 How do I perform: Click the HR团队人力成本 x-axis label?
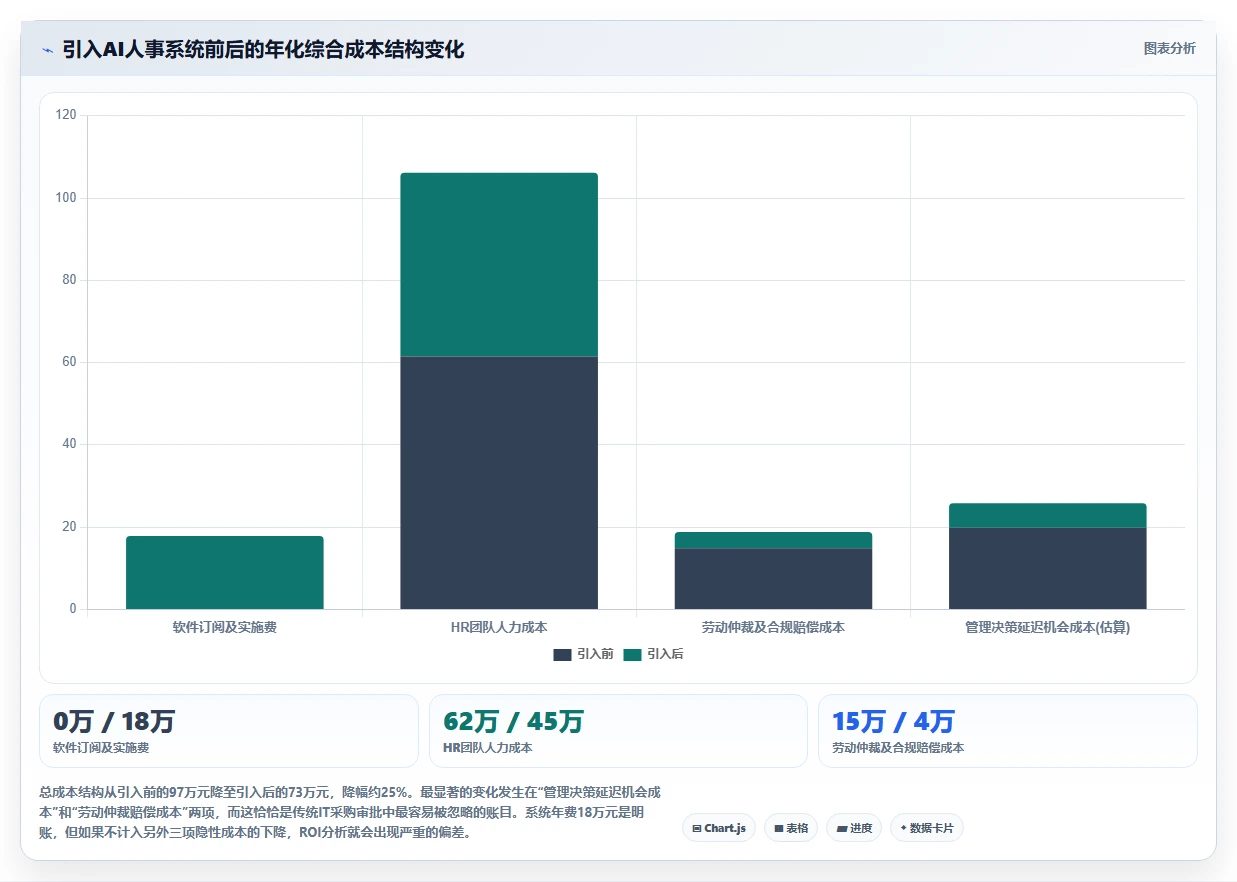pos(499,627)
